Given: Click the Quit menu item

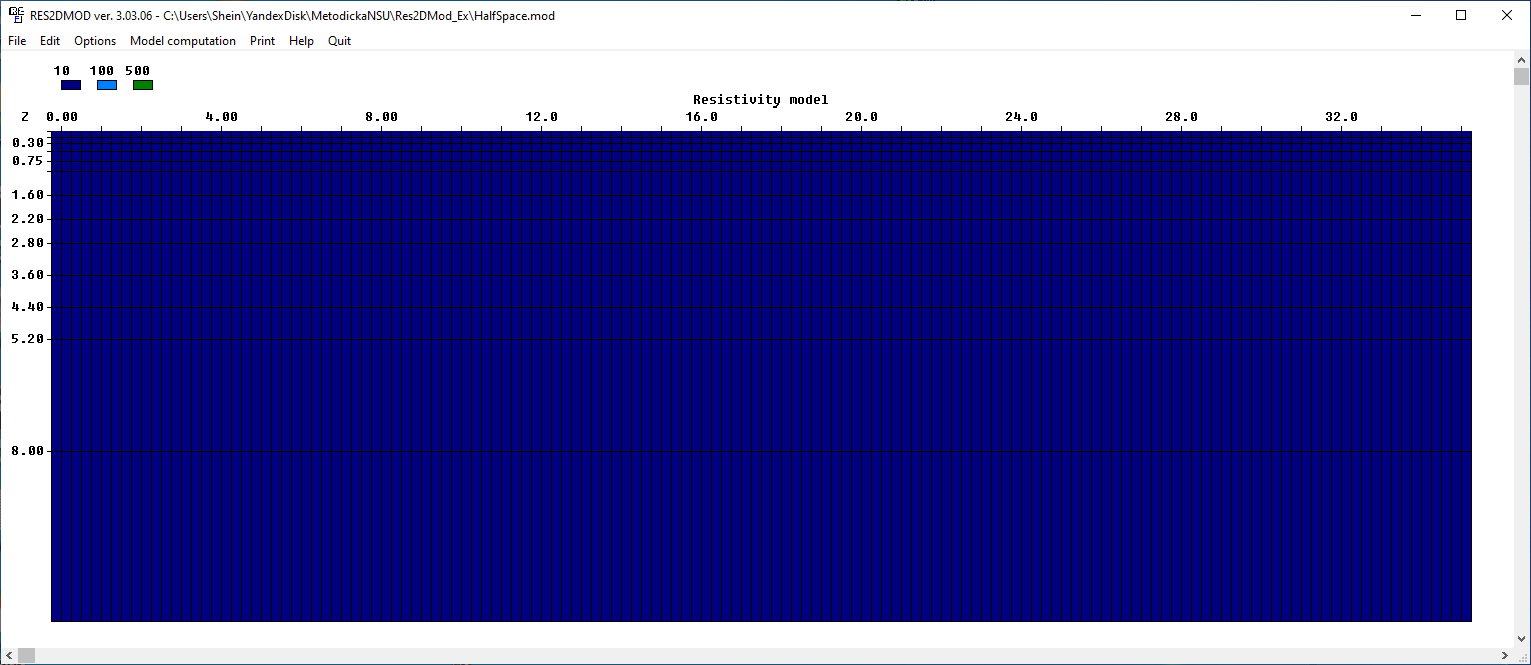Looking at the screenshot, I should tap(340, 41).
